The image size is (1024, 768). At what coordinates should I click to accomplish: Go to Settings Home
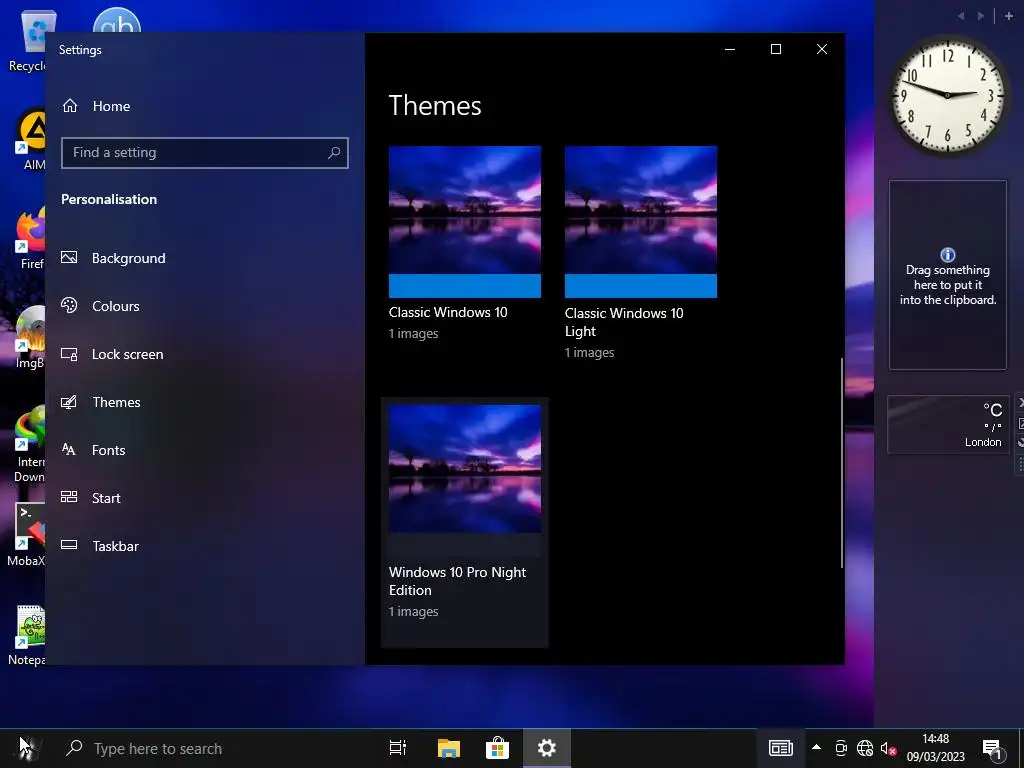pos(97,106)
